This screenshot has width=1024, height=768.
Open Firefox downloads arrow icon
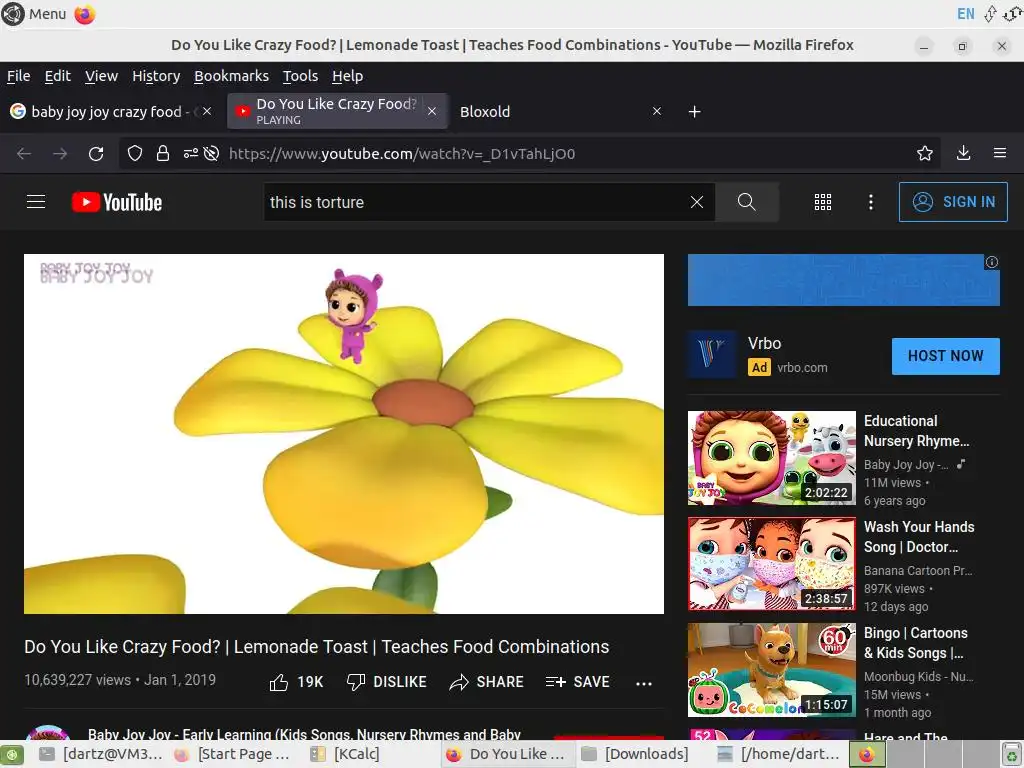(x=963, y=153)
